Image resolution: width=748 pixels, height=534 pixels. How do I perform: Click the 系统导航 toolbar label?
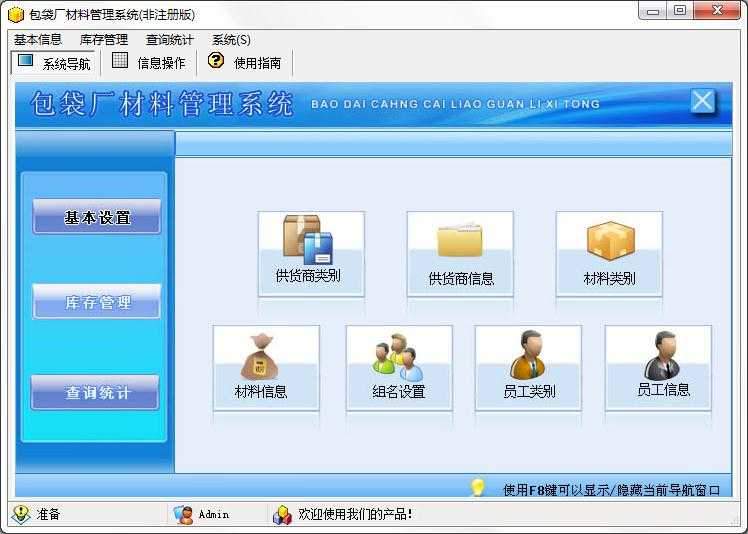[66, 63]
